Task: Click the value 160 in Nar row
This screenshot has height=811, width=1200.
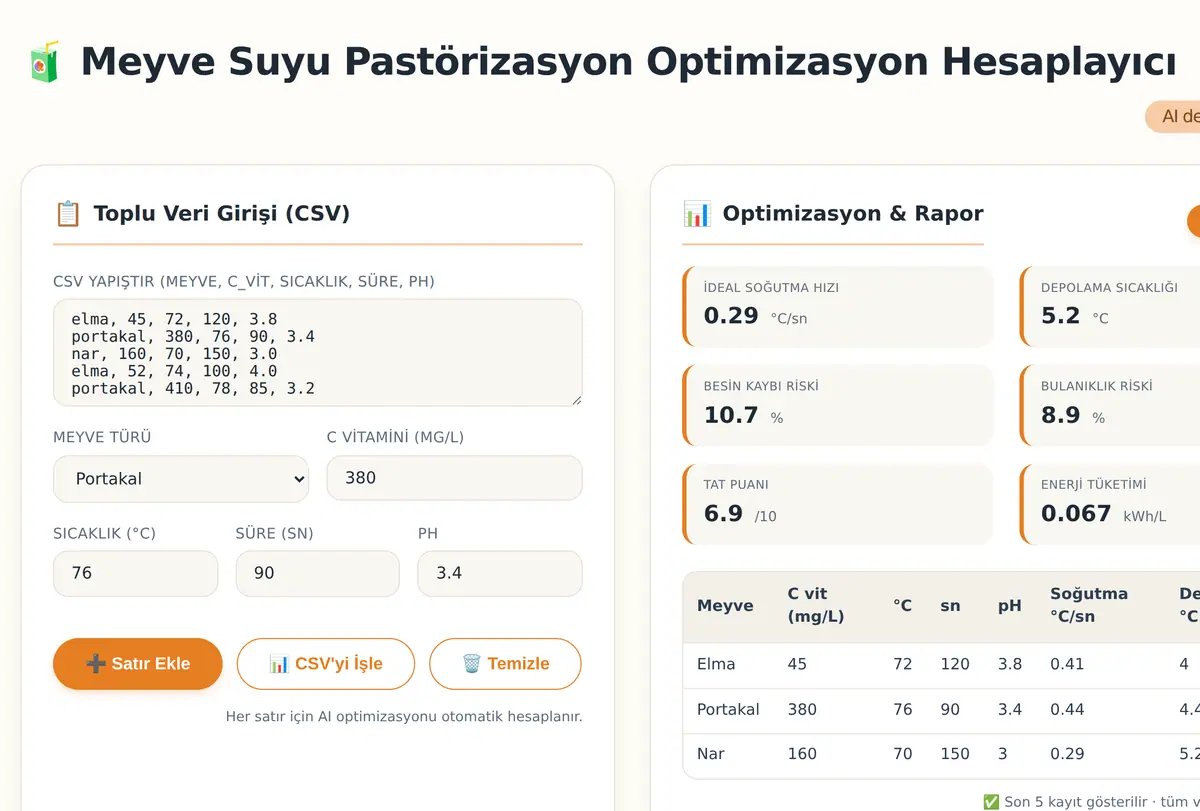Action: coord(802,755)
